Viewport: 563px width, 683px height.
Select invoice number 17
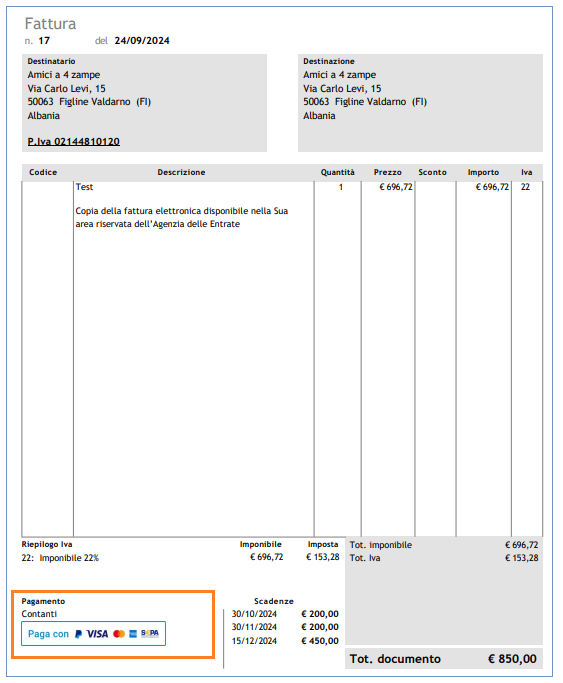click(44, 41)
